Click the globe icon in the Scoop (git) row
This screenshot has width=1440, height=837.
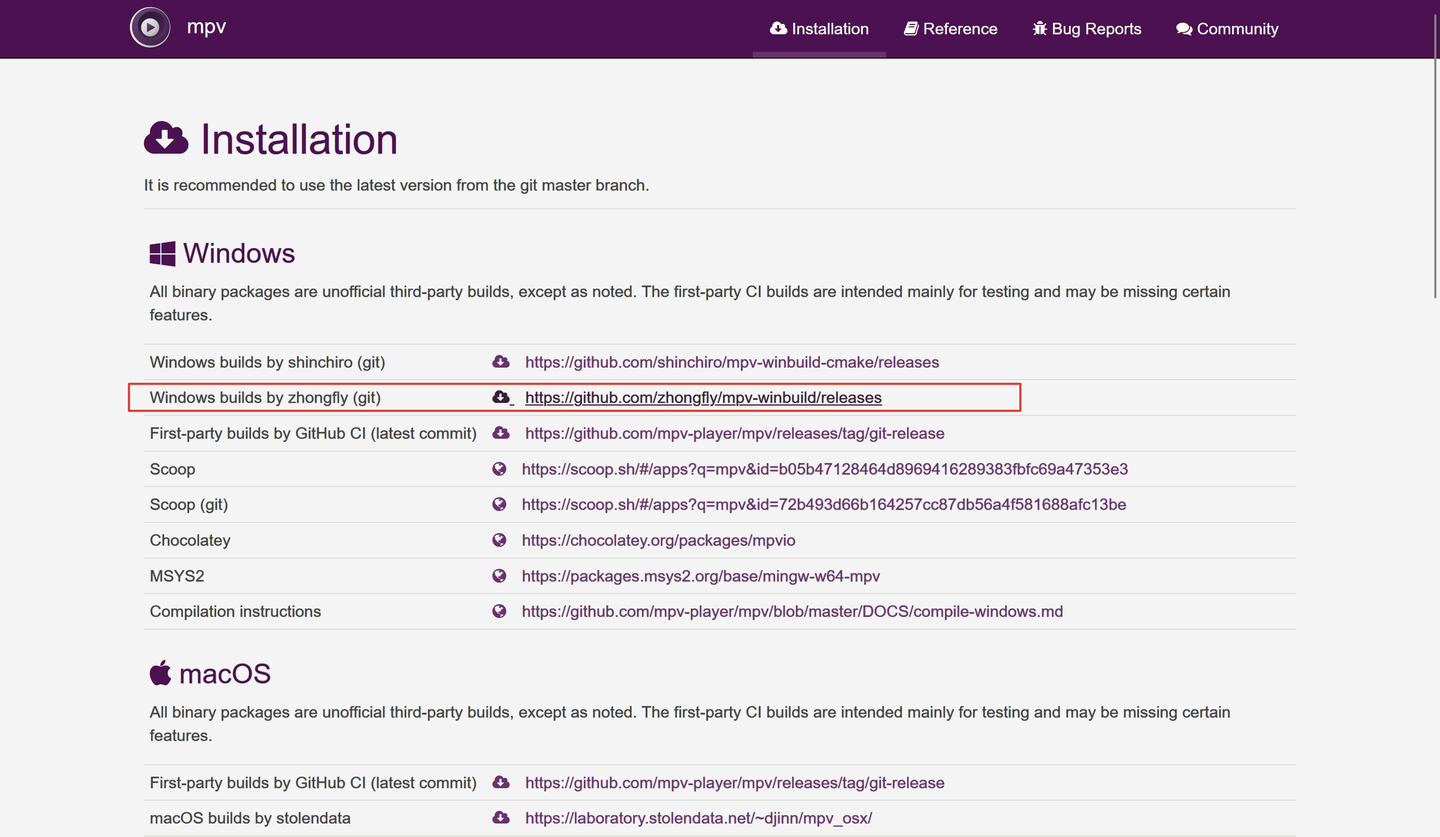[x=499, y=505]
